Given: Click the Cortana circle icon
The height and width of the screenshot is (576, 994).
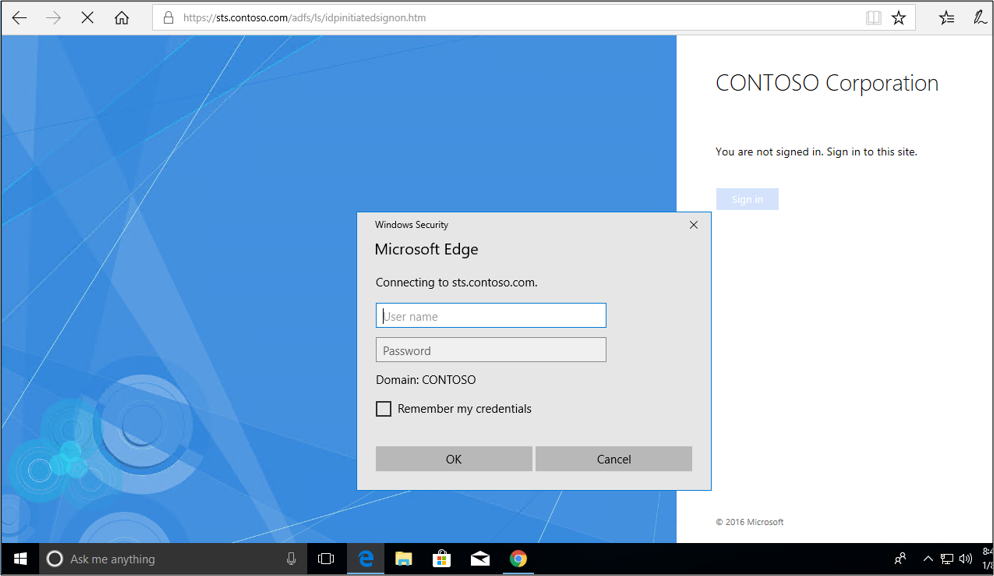Looking at the screenshot, I should [x=55, y=559].
